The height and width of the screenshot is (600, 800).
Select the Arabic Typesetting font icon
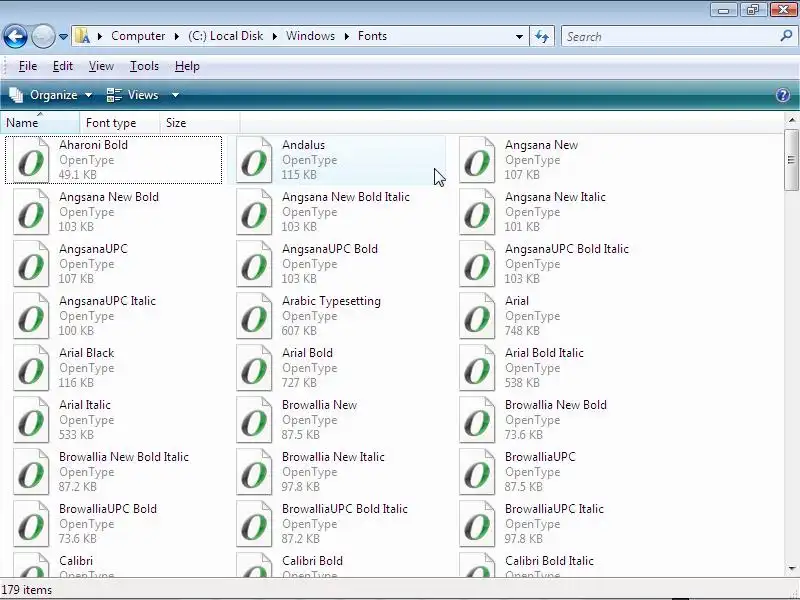click(x=254, y=316)
